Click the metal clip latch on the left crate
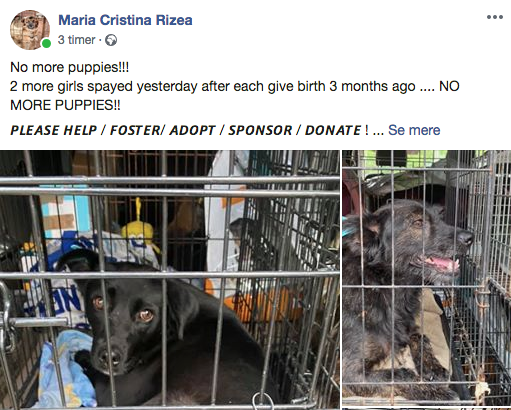The image size is (511, 410). pyautogui.click(x=7, y=318)
